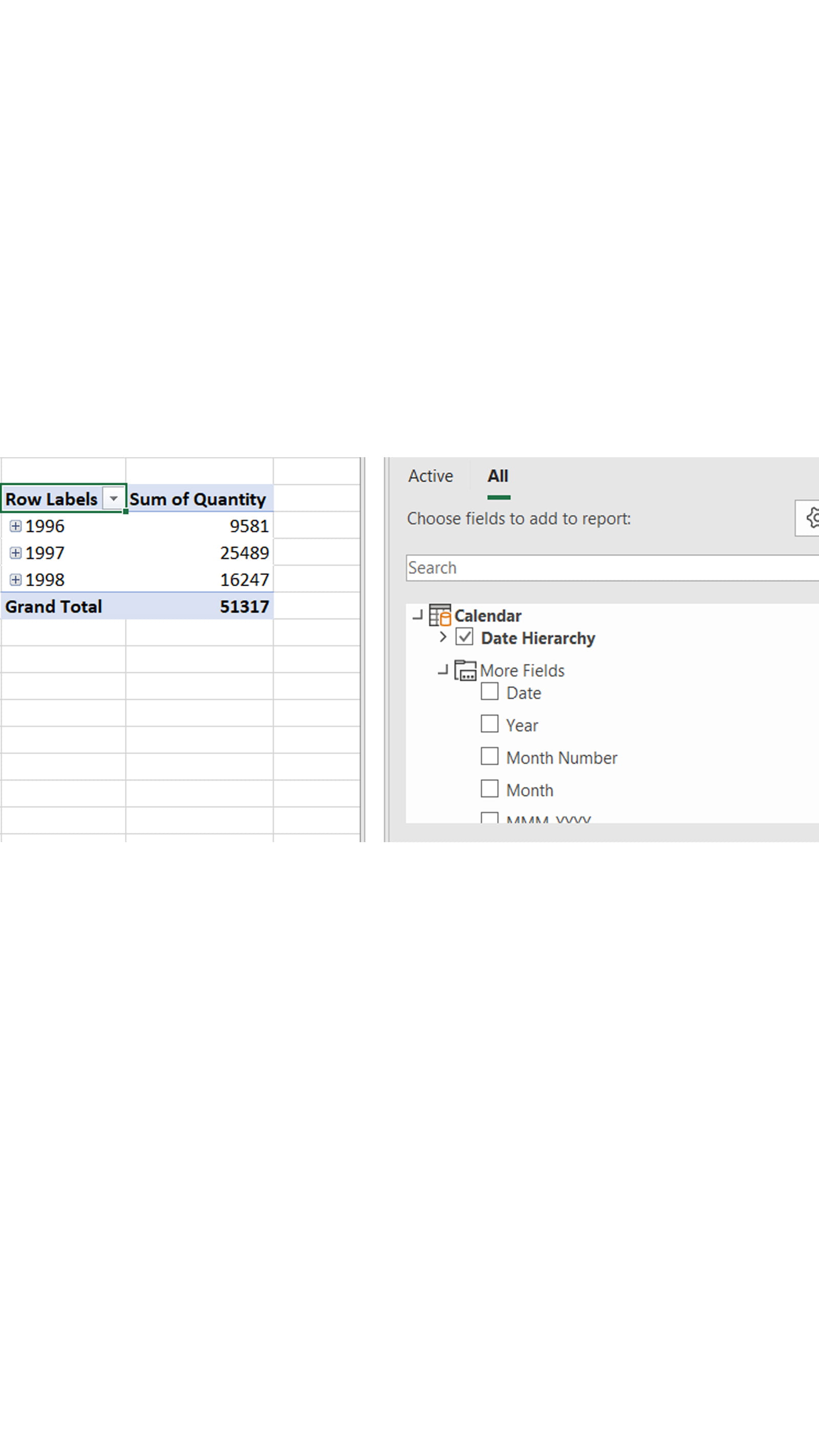
Task: Enable the Year field checkbox
Action: click(489, 724)
